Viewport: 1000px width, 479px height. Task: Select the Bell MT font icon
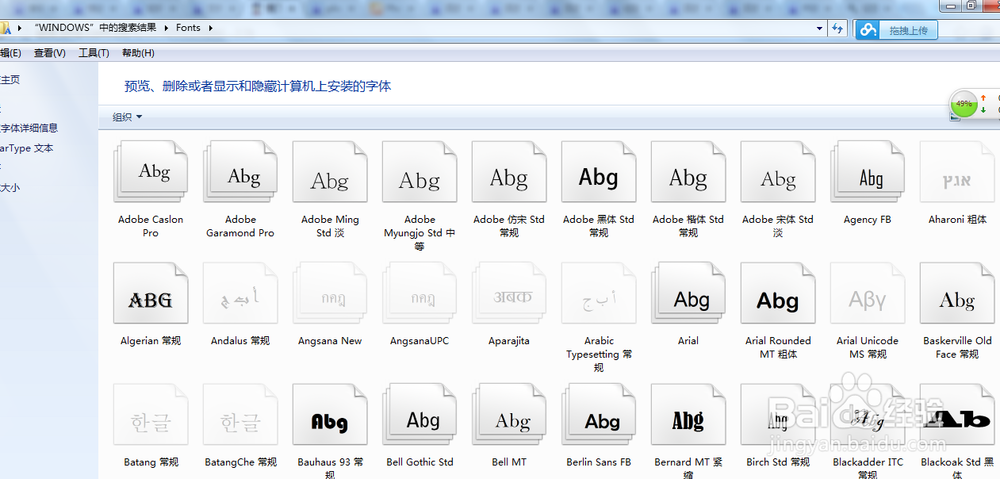tap(509, 414)
